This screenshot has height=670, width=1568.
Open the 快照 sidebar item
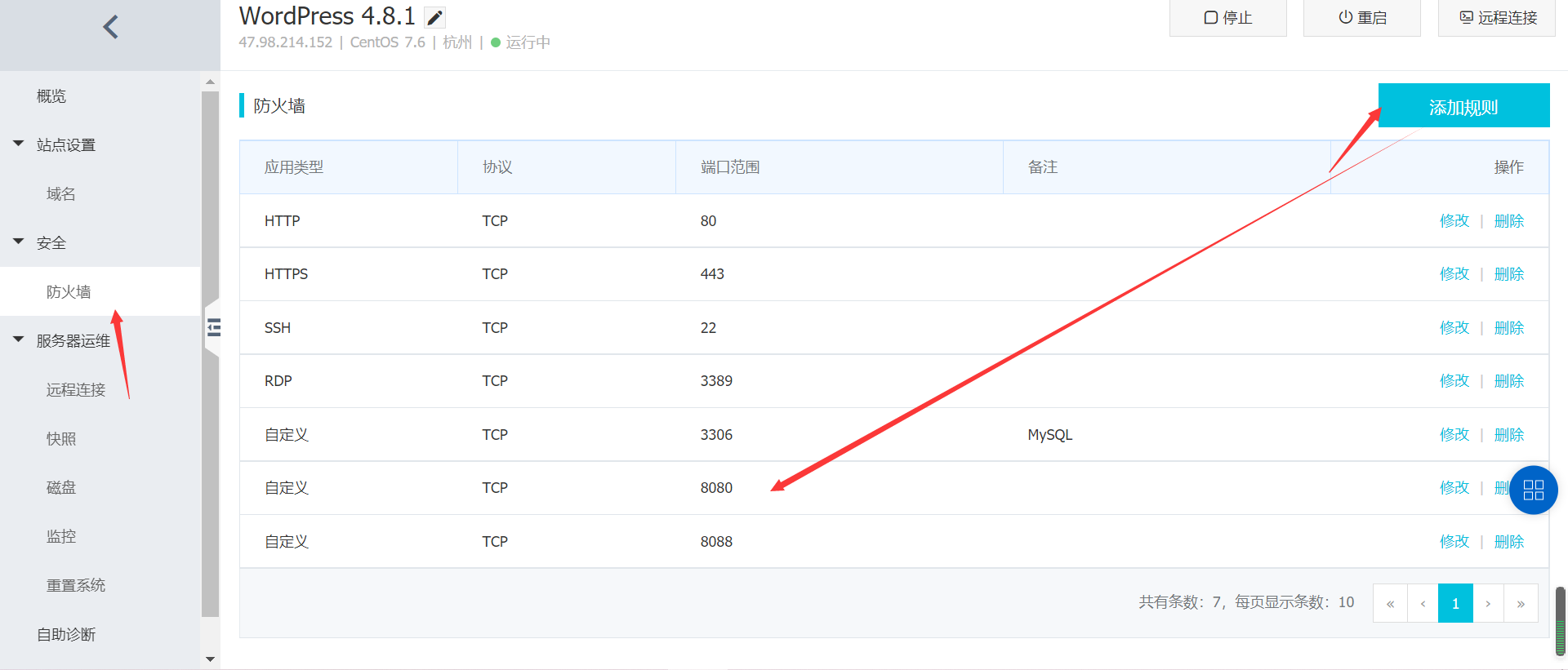(61, 439)
